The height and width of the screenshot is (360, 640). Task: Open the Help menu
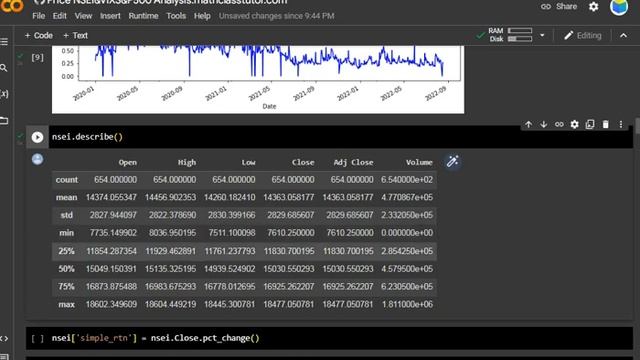tap(202, 16)
